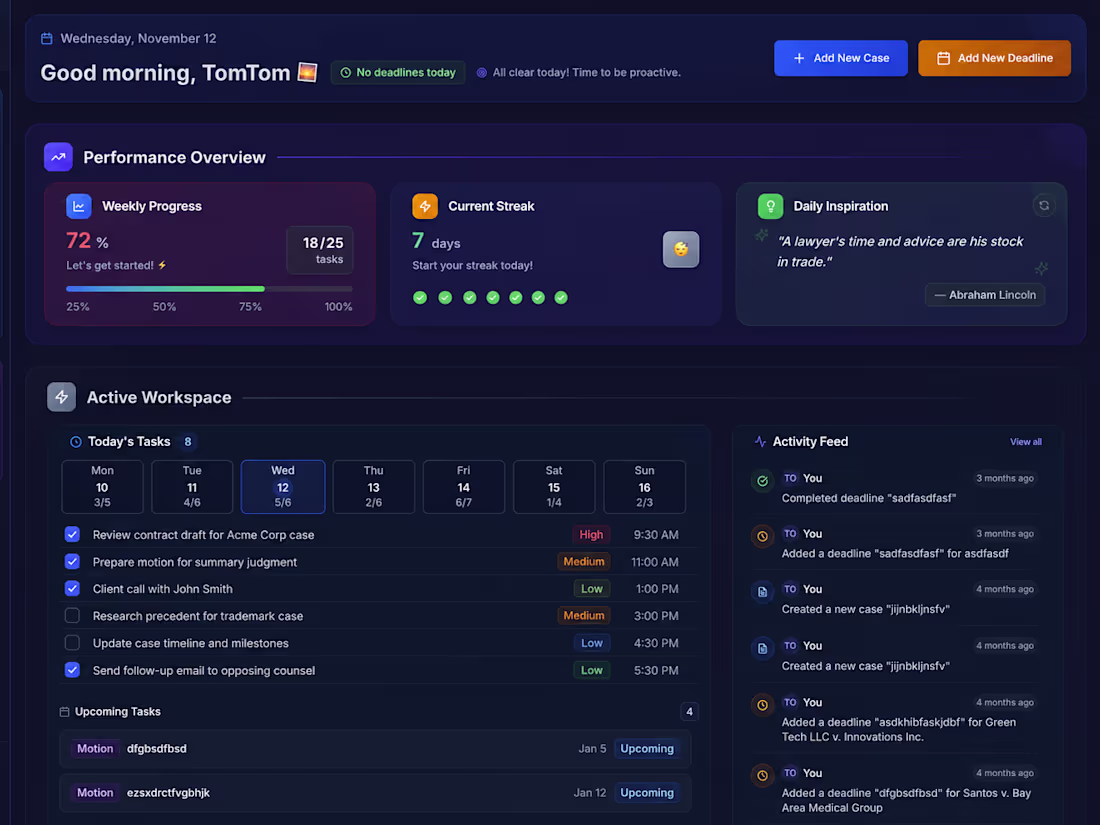The height and width of the screenshot is (825, 1100).
Task: Select the Mon 10 day tab
Action: click(102, 487)
